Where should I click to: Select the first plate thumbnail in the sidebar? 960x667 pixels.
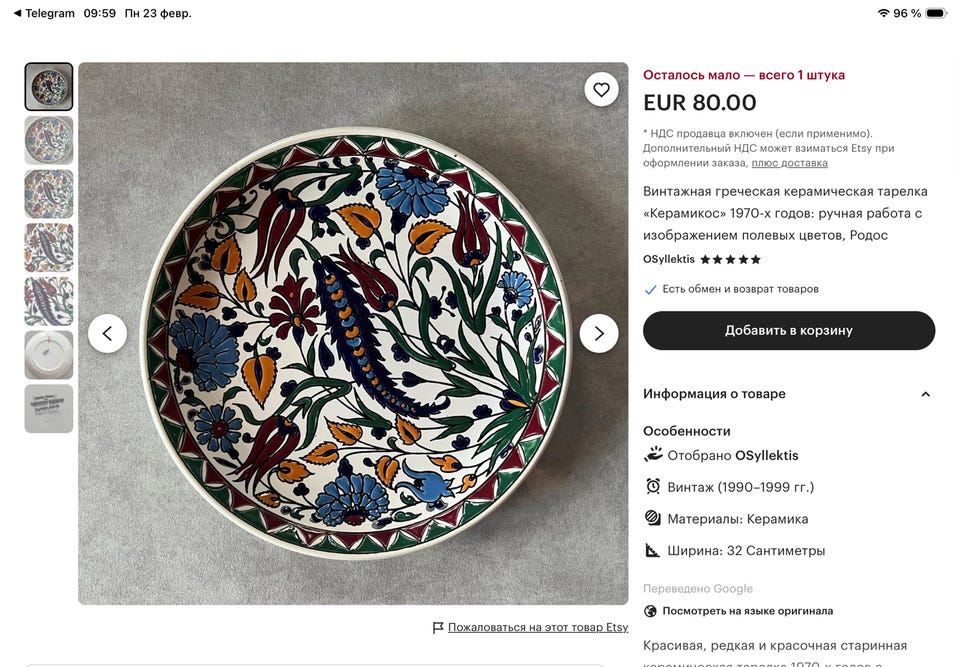(48, 86)
